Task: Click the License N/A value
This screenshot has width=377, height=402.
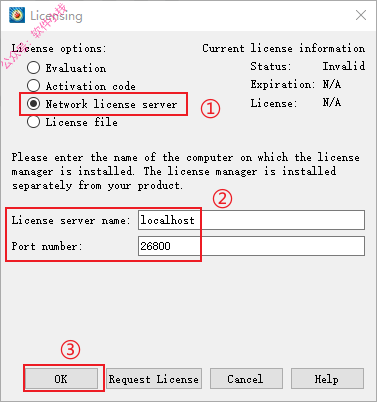Action: click(332, 102)
